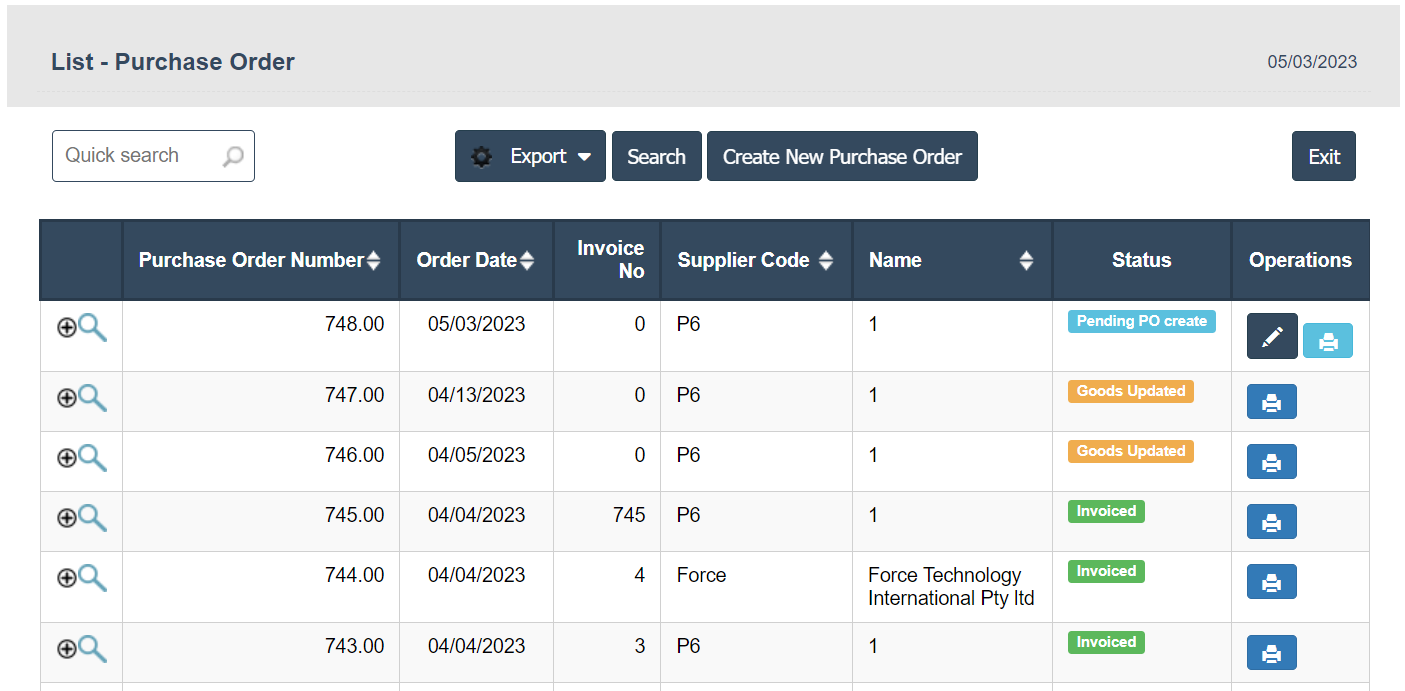Sort table by Order Date
This screenshot has width=1405, height=691.
click(x=527, y=261)
